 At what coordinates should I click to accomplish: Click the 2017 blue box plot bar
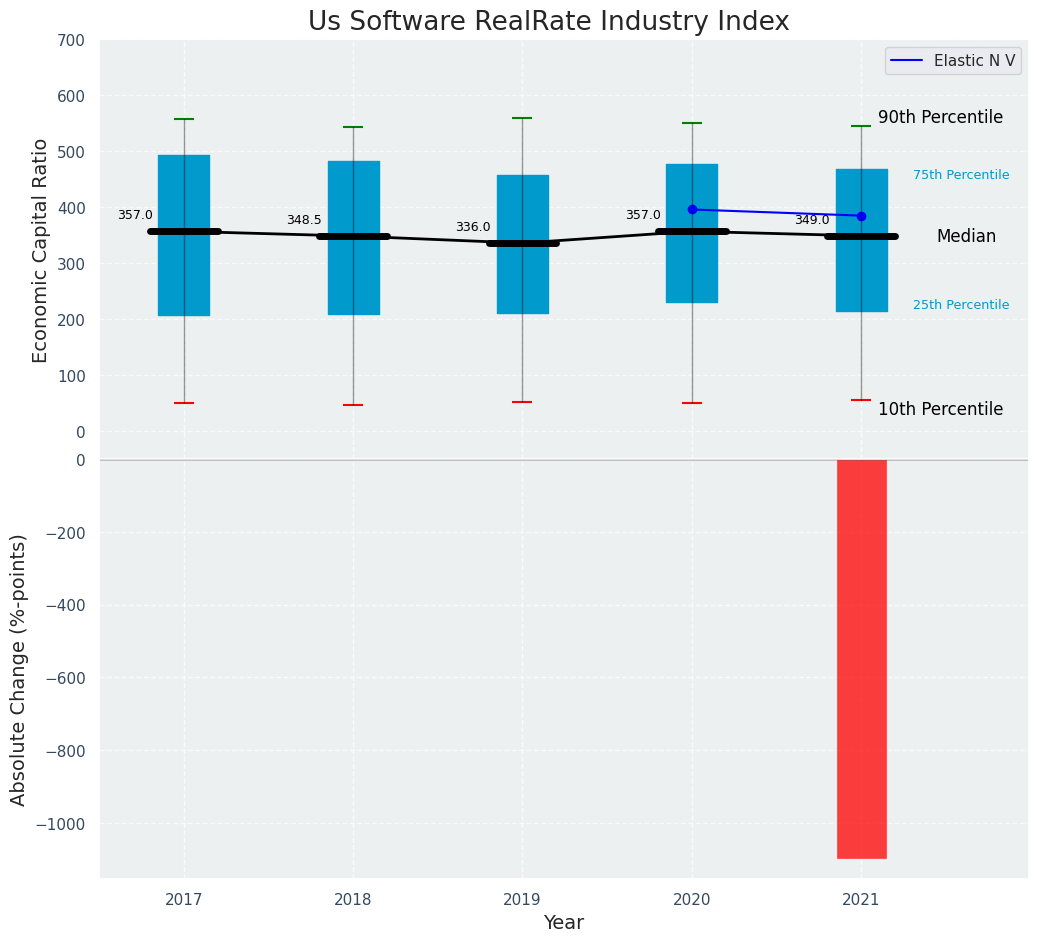pyautogui.click(x=184, y=235)
